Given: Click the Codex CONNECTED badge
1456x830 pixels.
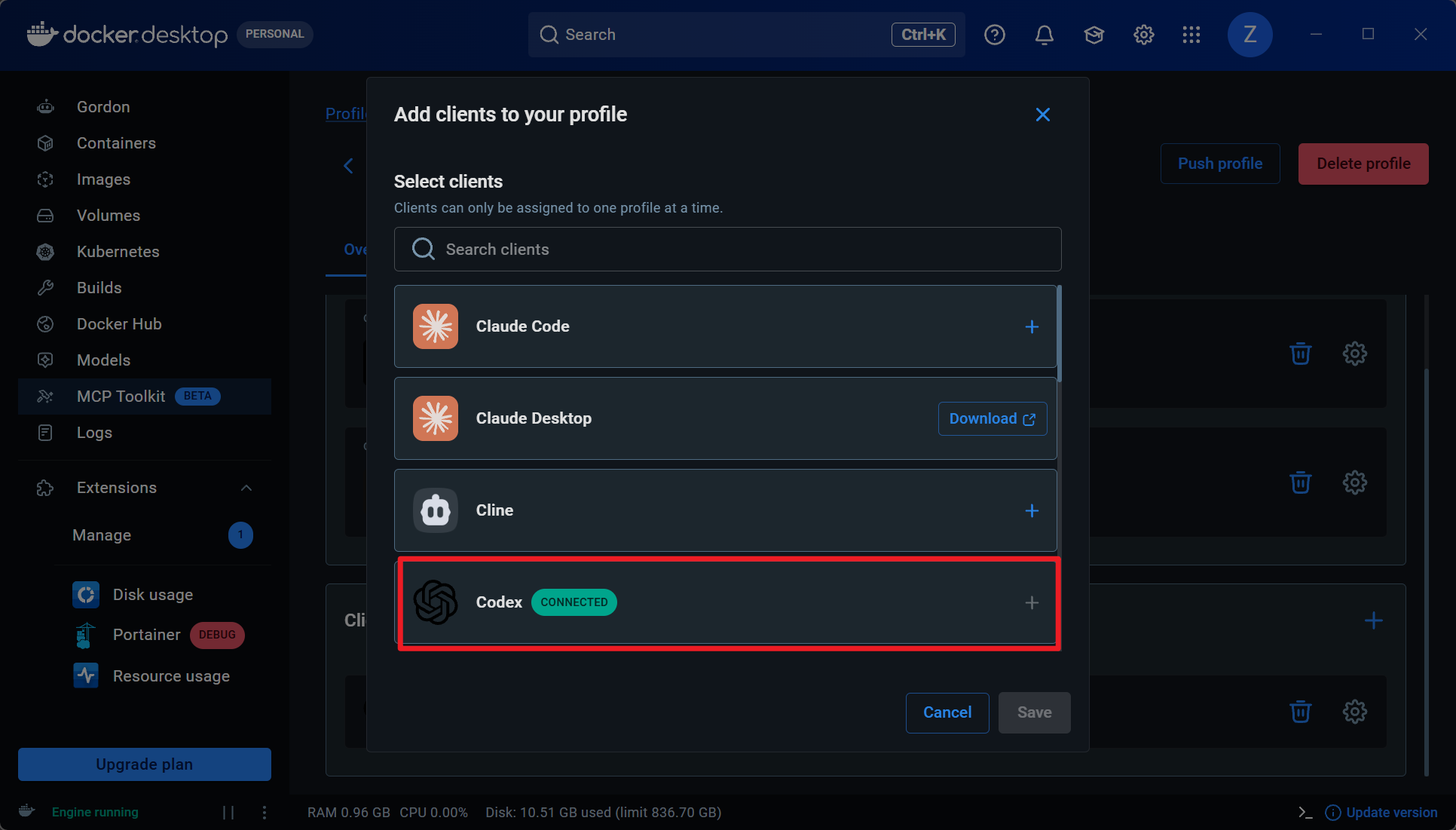Looking at the screenshot, I should (x=574, y=602).
